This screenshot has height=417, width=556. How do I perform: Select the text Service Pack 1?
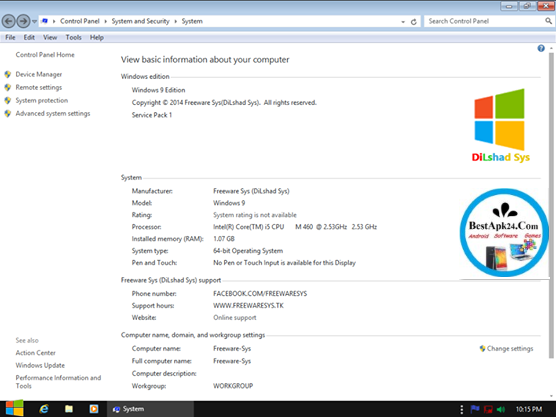(x=152, y=115)
